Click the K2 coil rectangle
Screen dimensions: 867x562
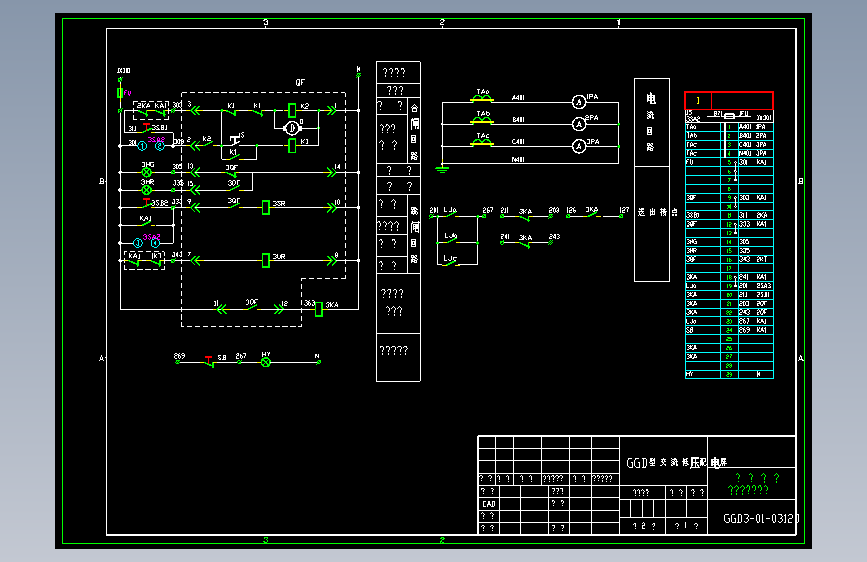[x=292, y=110]
